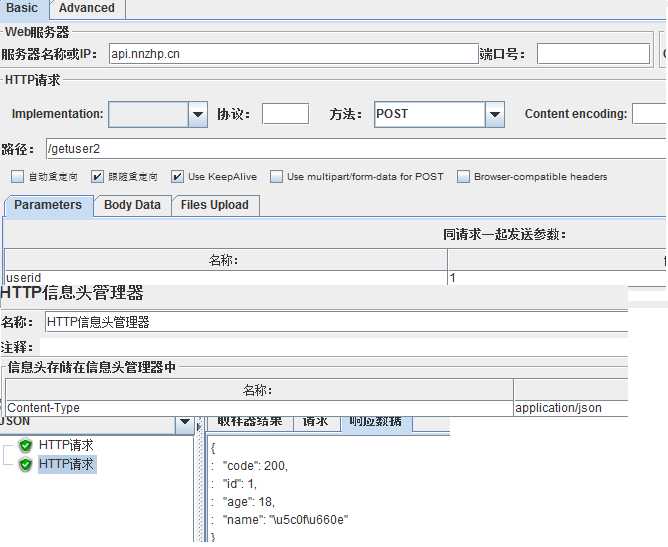Click the protocol input field
Screen dimensions: 668x547
[x=285, y=114]
